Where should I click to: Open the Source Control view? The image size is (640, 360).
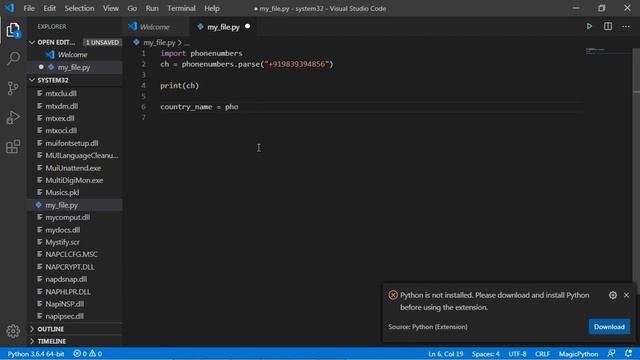[13, 88]
